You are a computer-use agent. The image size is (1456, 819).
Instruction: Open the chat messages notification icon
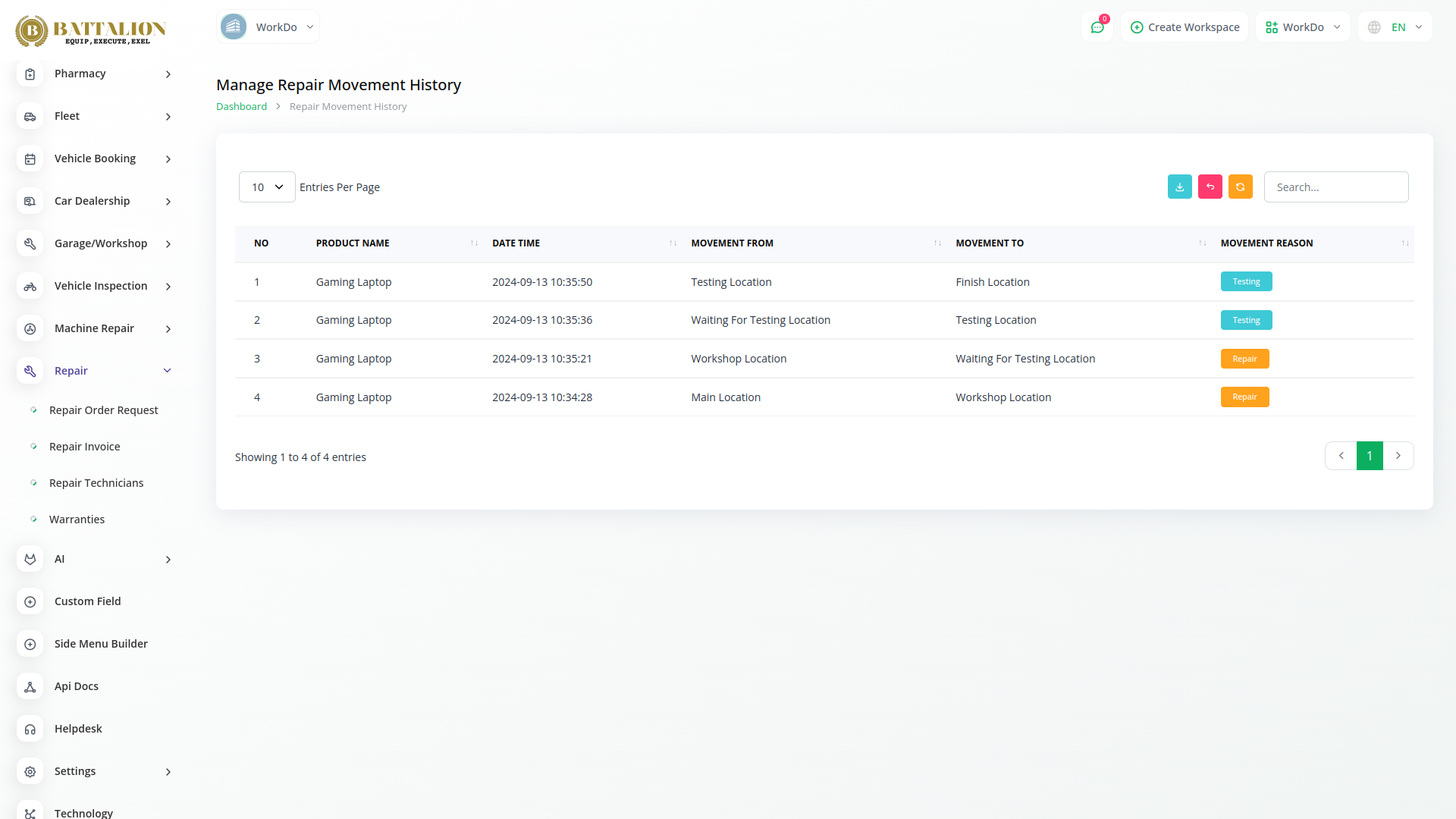click(x=1097, y=27)
